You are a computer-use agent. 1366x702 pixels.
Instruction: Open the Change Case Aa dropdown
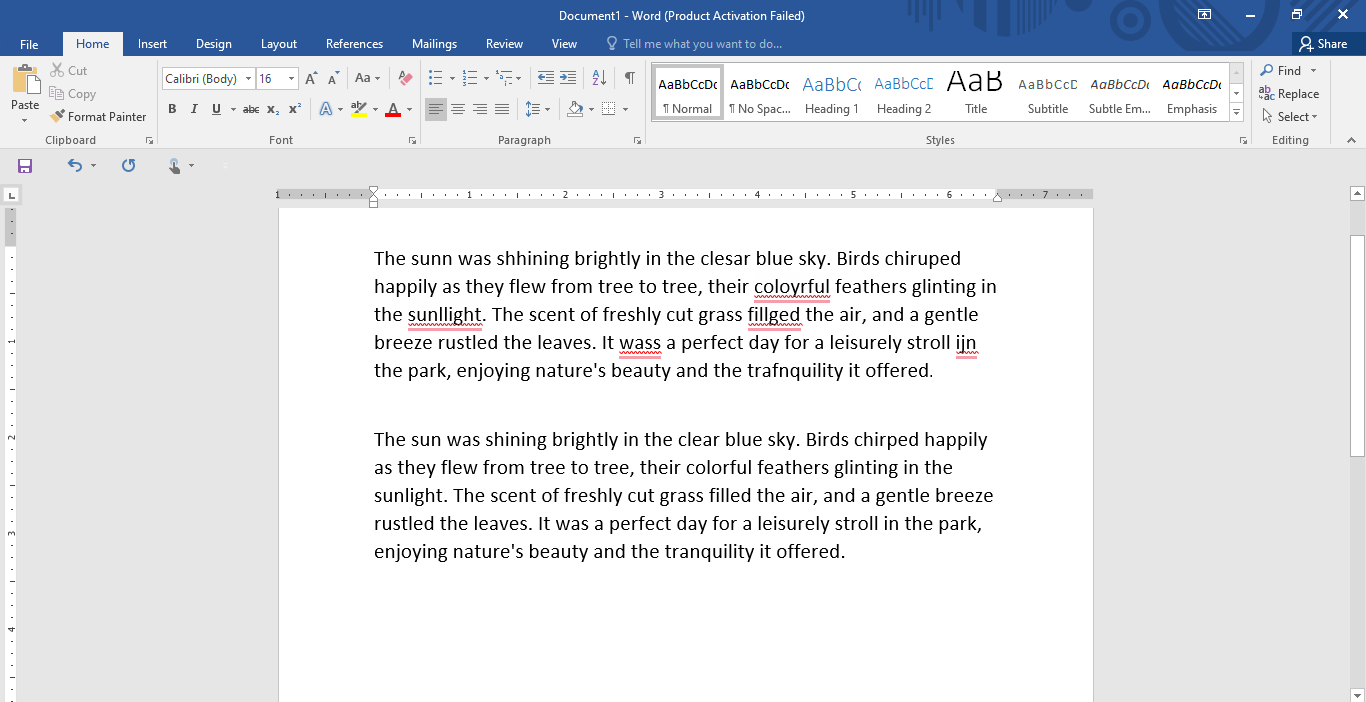click(367, 78)
